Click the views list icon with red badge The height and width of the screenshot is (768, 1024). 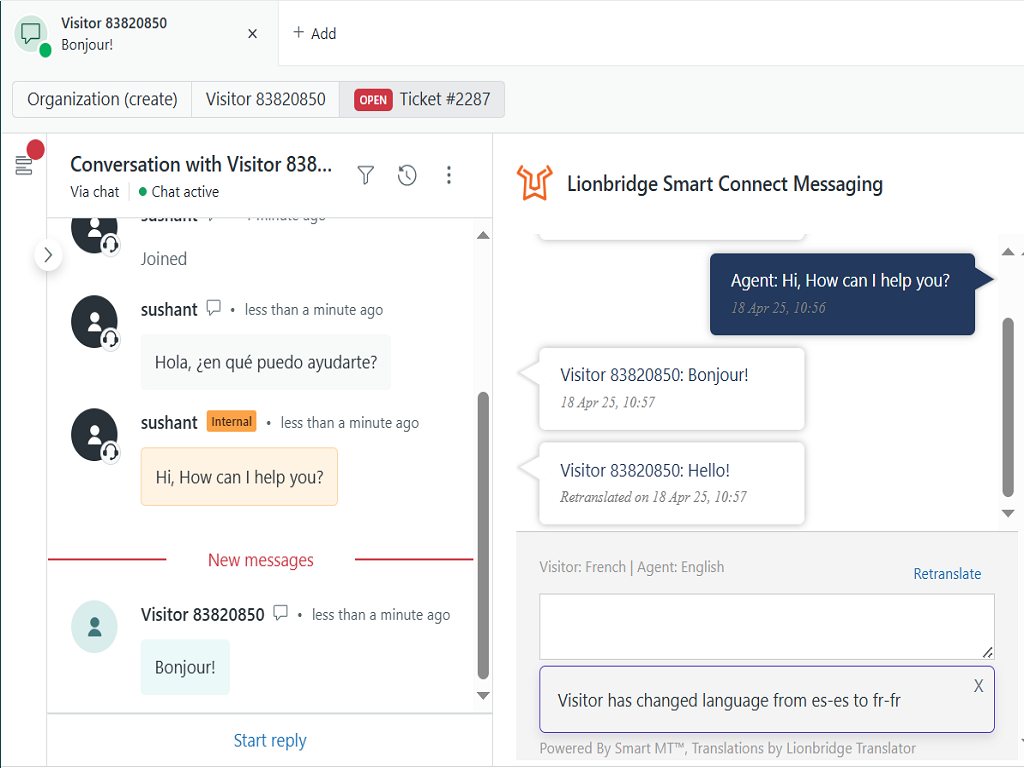[25, 165]
